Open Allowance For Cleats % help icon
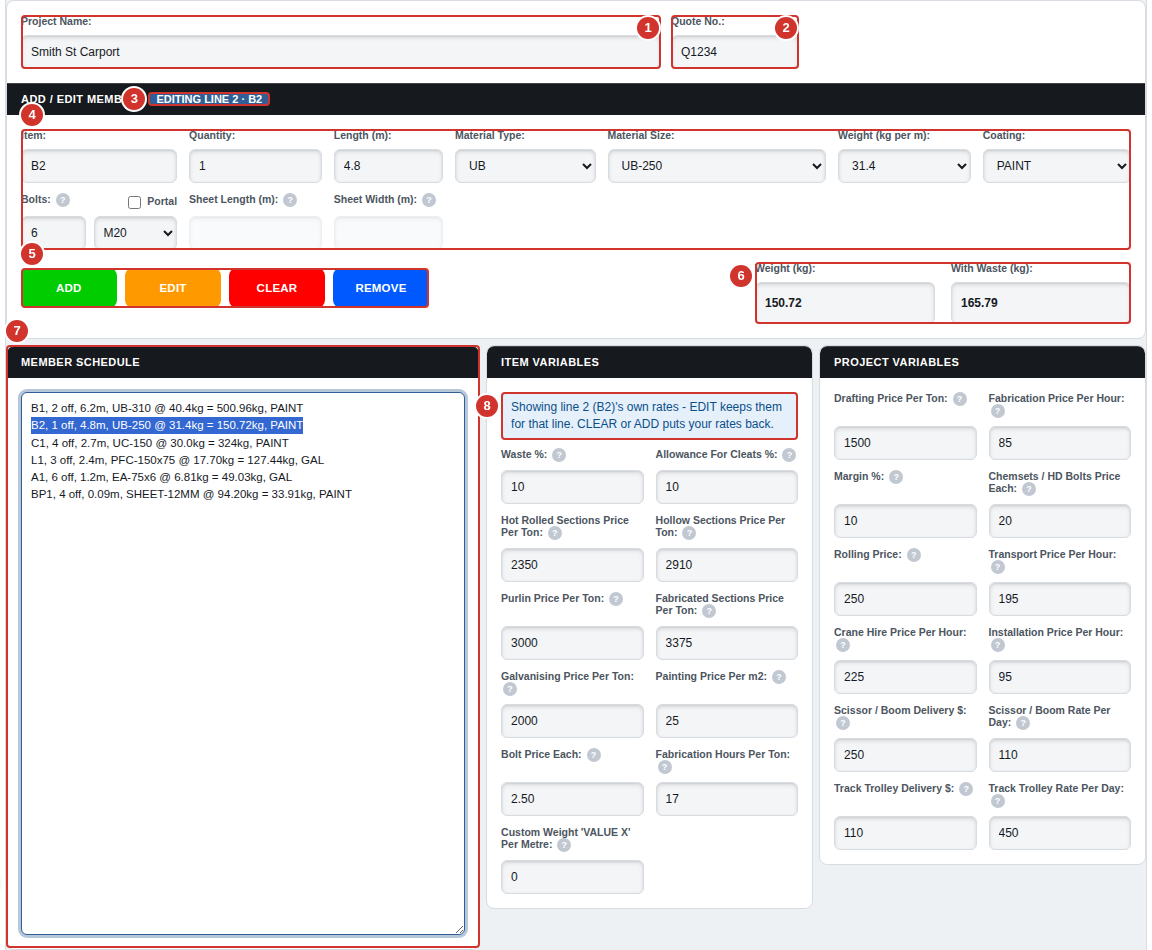1152x950 pixels. point(789,455)
